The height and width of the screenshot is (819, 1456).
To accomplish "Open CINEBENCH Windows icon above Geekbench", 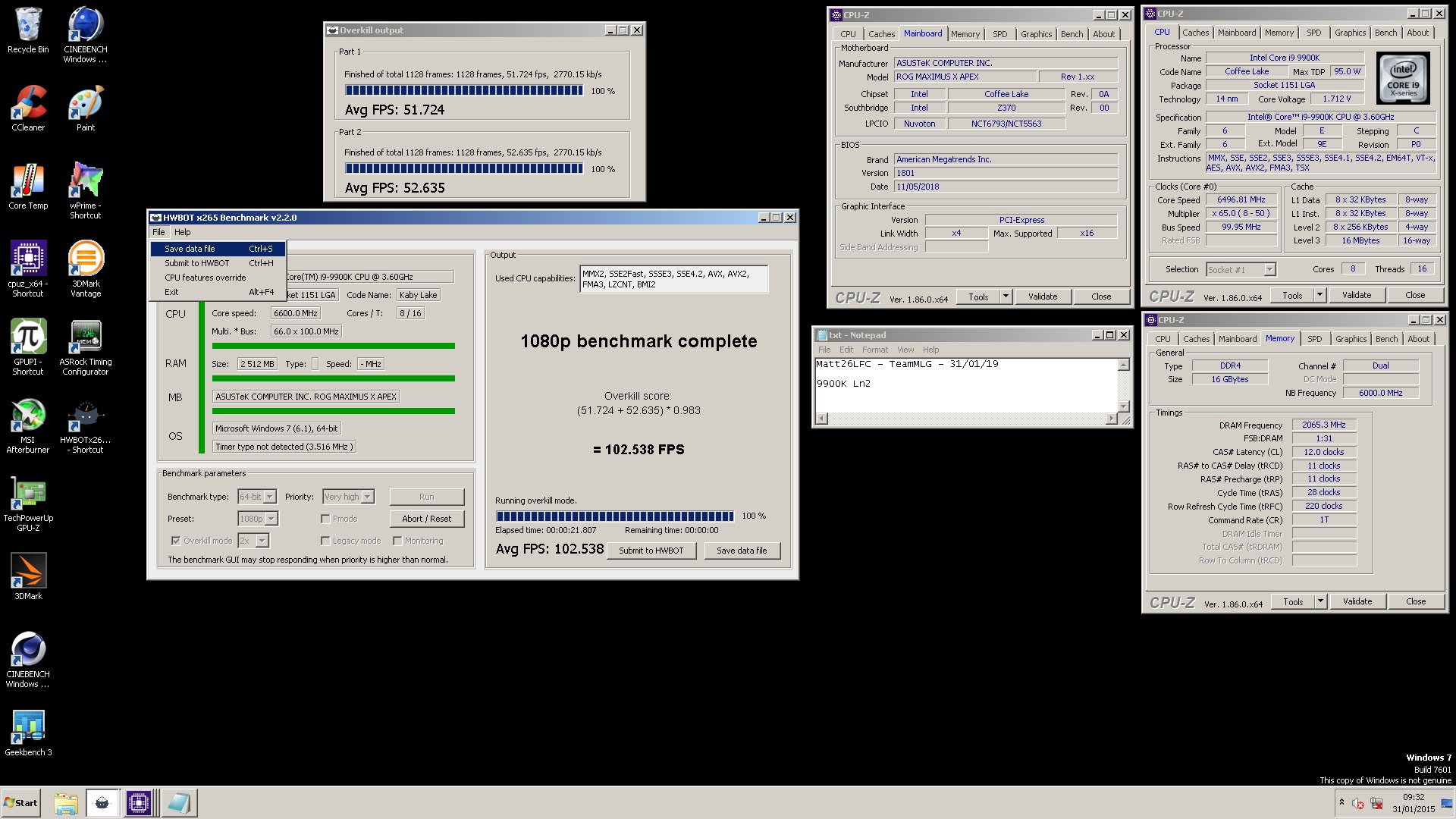I will pos(28,660).
